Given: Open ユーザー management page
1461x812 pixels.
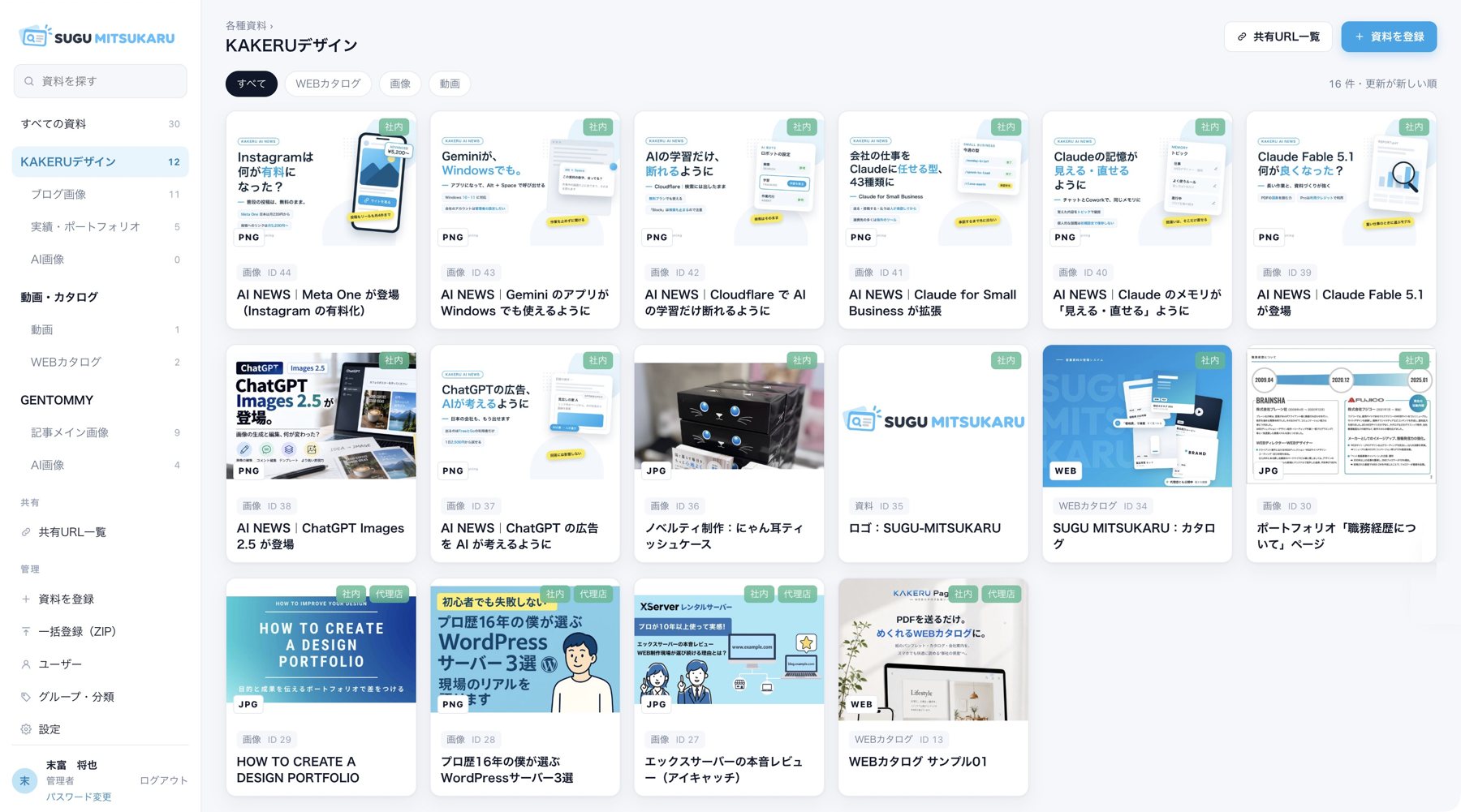Looking at the screenshot, I should click(x=101, y=664).
